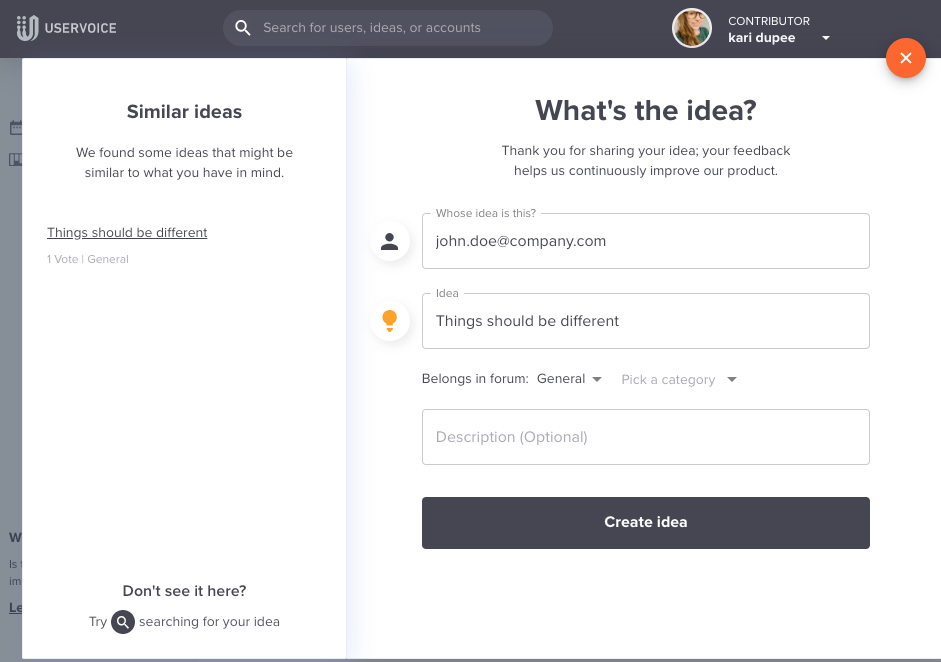
Task: Click the calendar icon in the left sidebar
Action: click(x=16, y=127)
